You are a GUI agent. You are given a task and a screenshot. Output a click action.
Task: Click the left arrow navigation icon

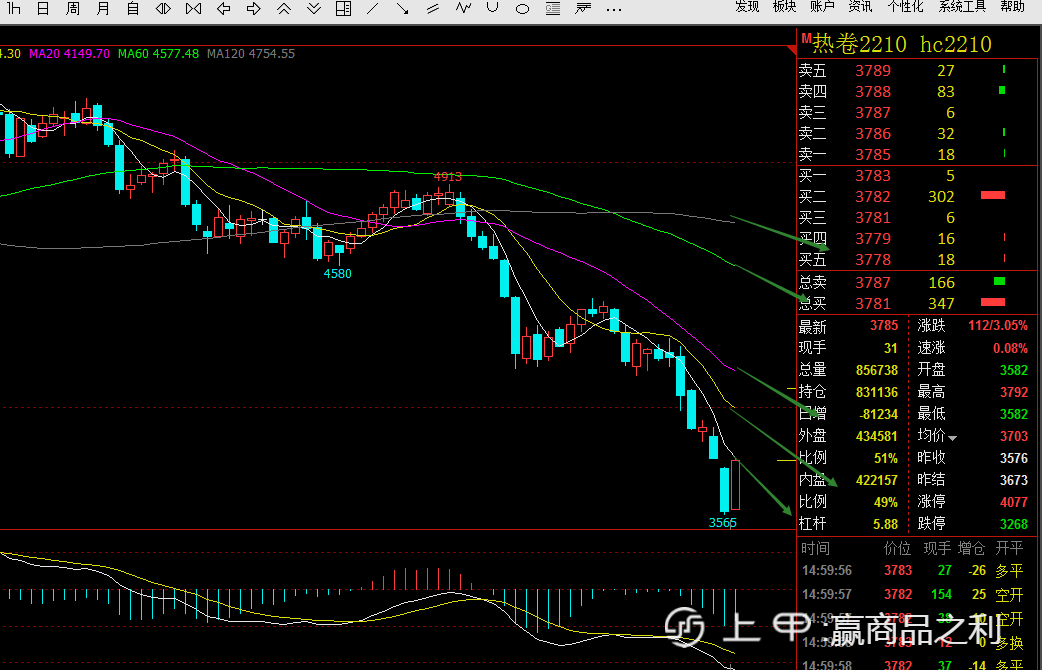(224, 9)
